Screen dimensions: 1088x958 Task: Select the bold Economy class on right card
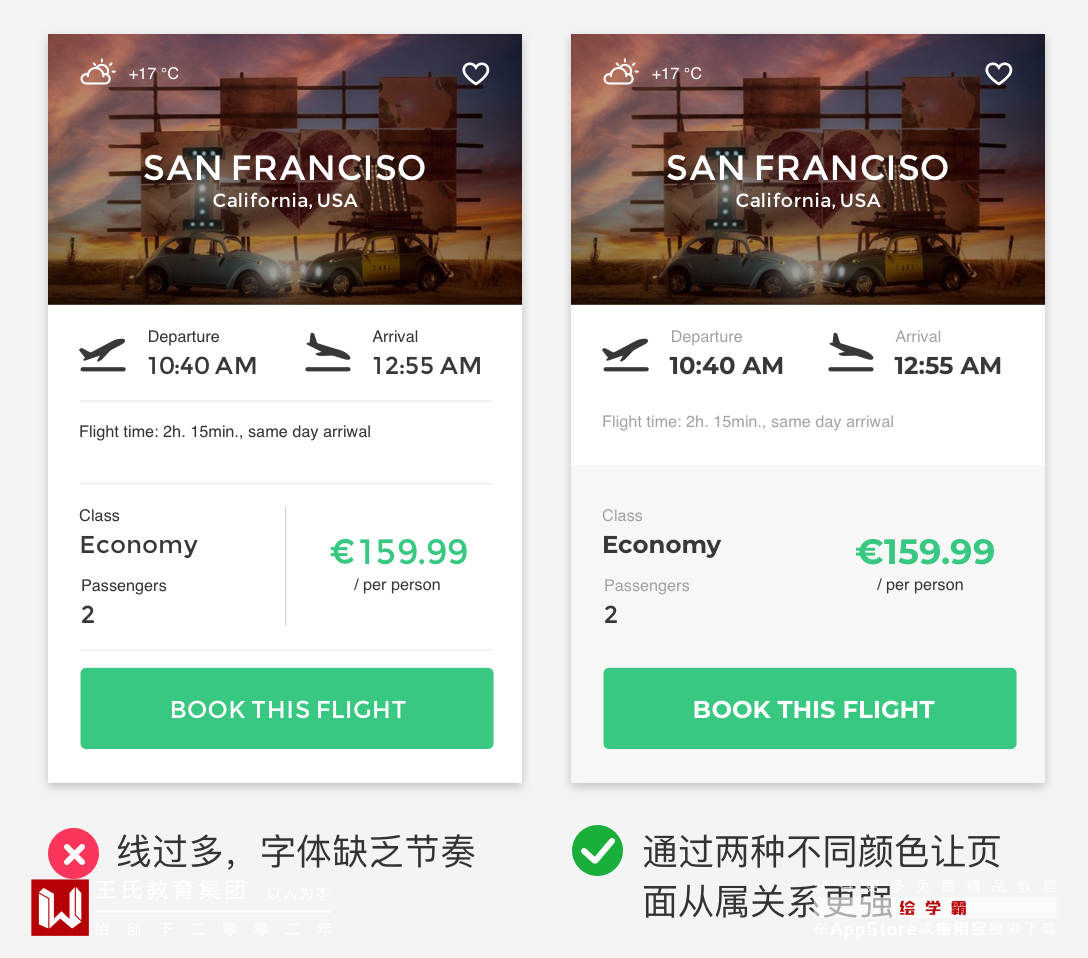pos(661,545)
